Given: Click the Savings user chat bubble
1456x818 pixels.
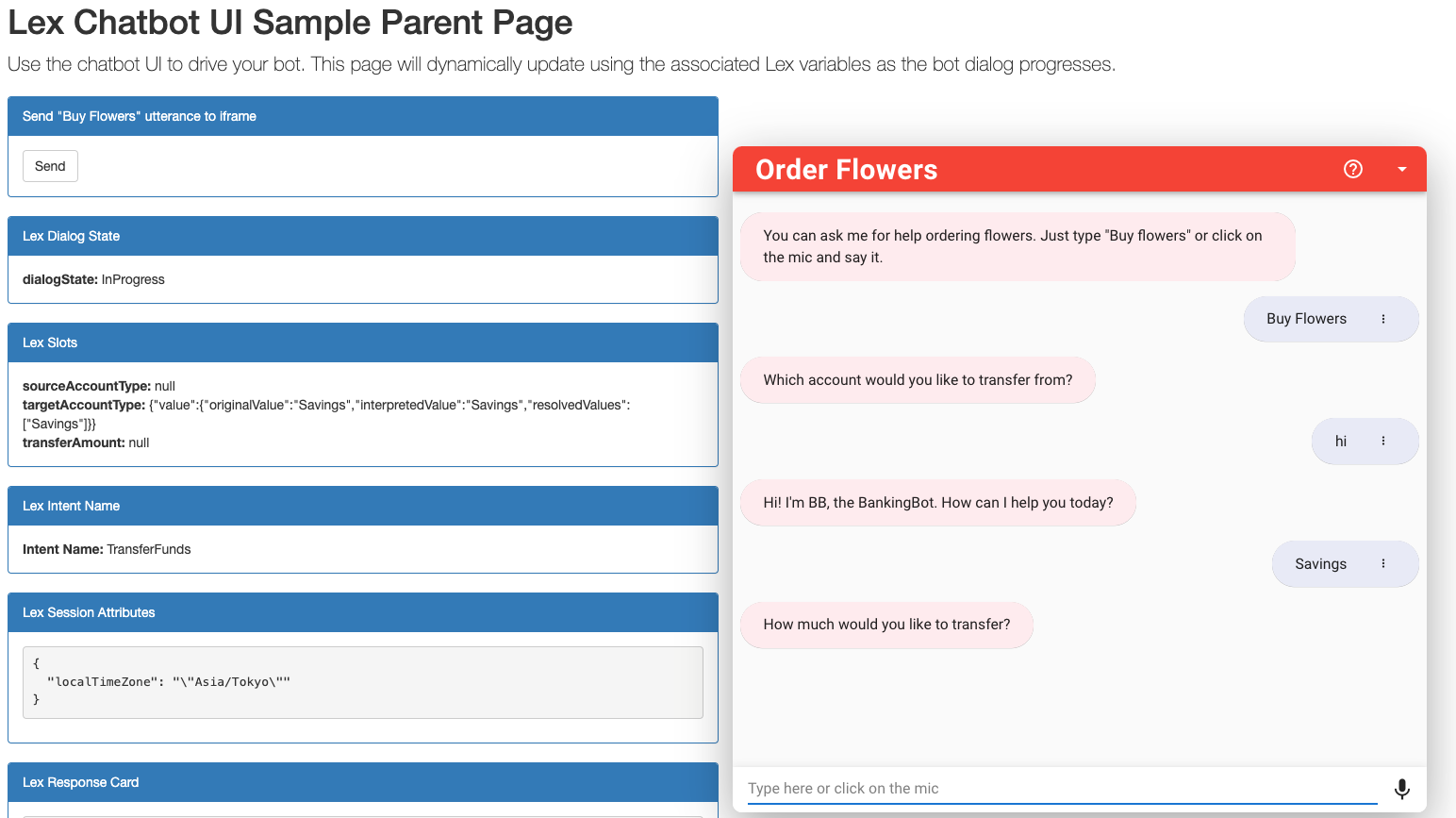Looking at the screenshot, I should 1320,563.
